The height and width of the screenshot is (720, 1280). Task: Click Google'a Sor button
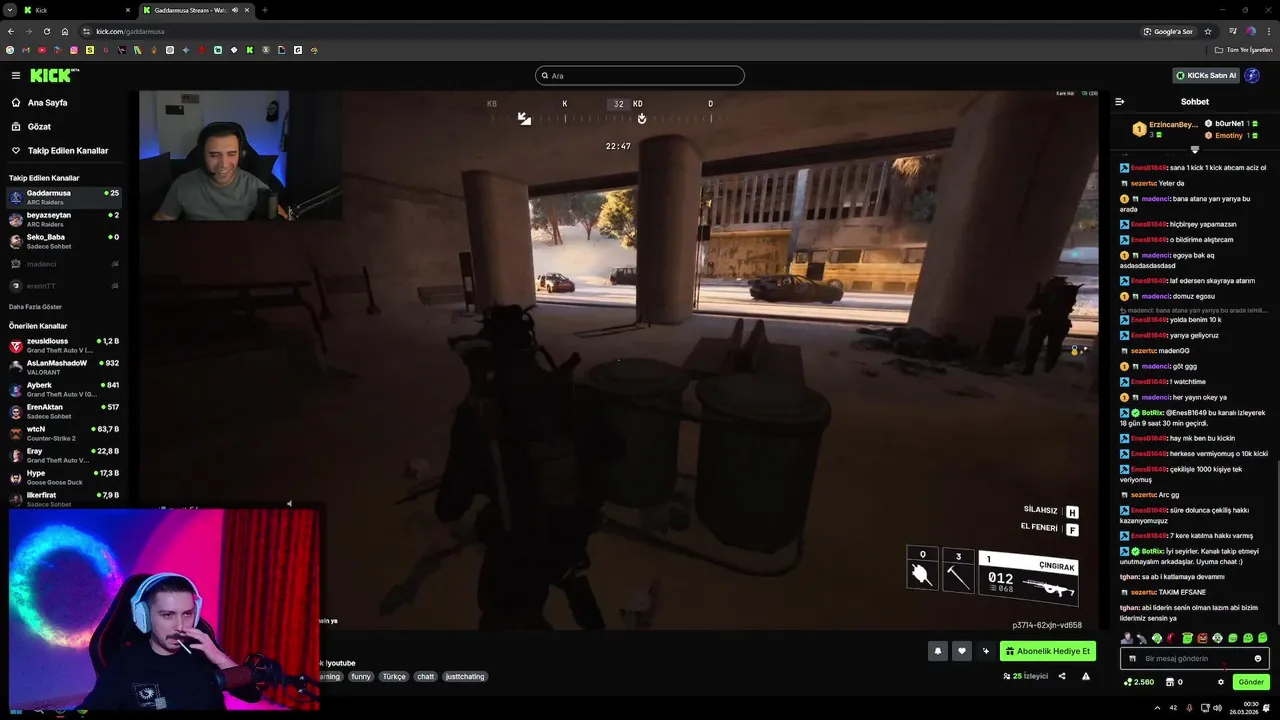(x=1168, y=31)
